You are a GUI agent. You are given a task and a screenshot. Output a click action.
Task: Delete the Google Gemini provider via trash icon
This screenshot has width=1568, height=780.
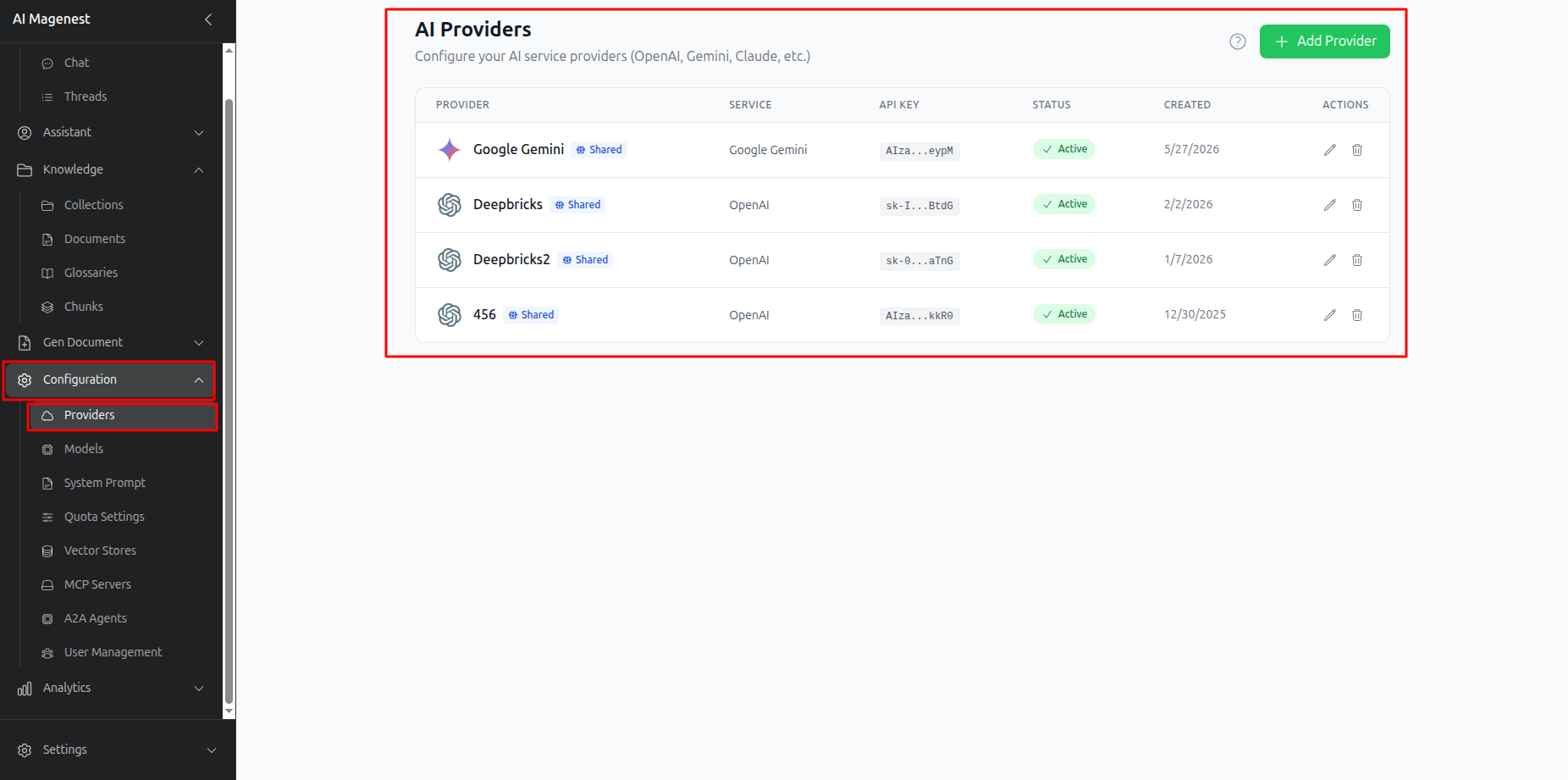pyautogui.click(x=1357, y=150)
